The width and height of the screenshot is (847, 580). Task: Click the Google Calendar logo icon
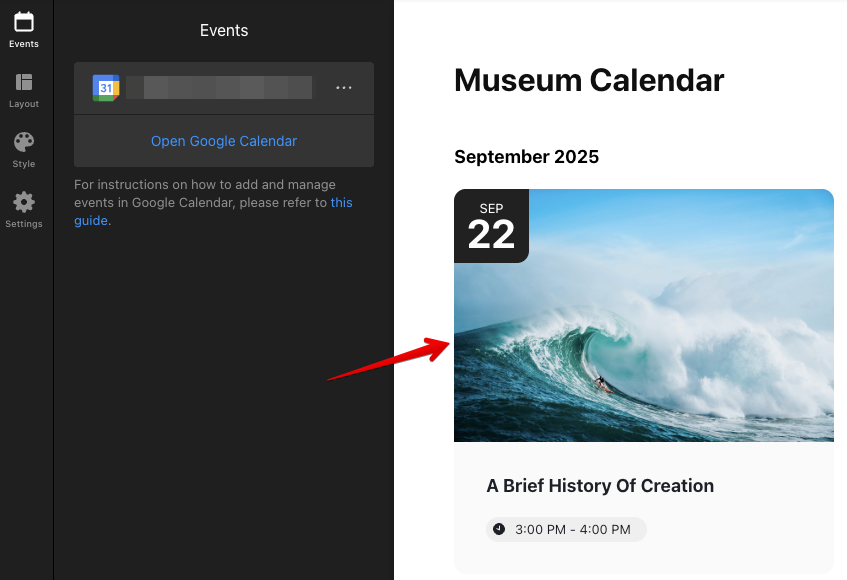coord(106,88)
